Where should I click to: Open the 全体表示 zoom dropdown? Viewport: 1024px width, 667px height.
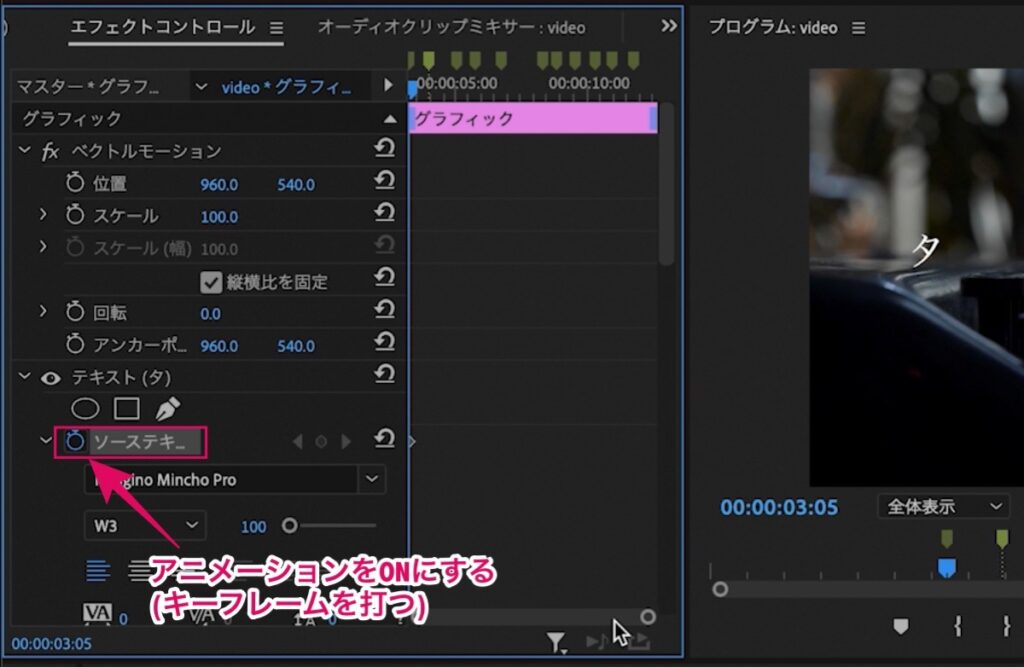click(944, 506)
